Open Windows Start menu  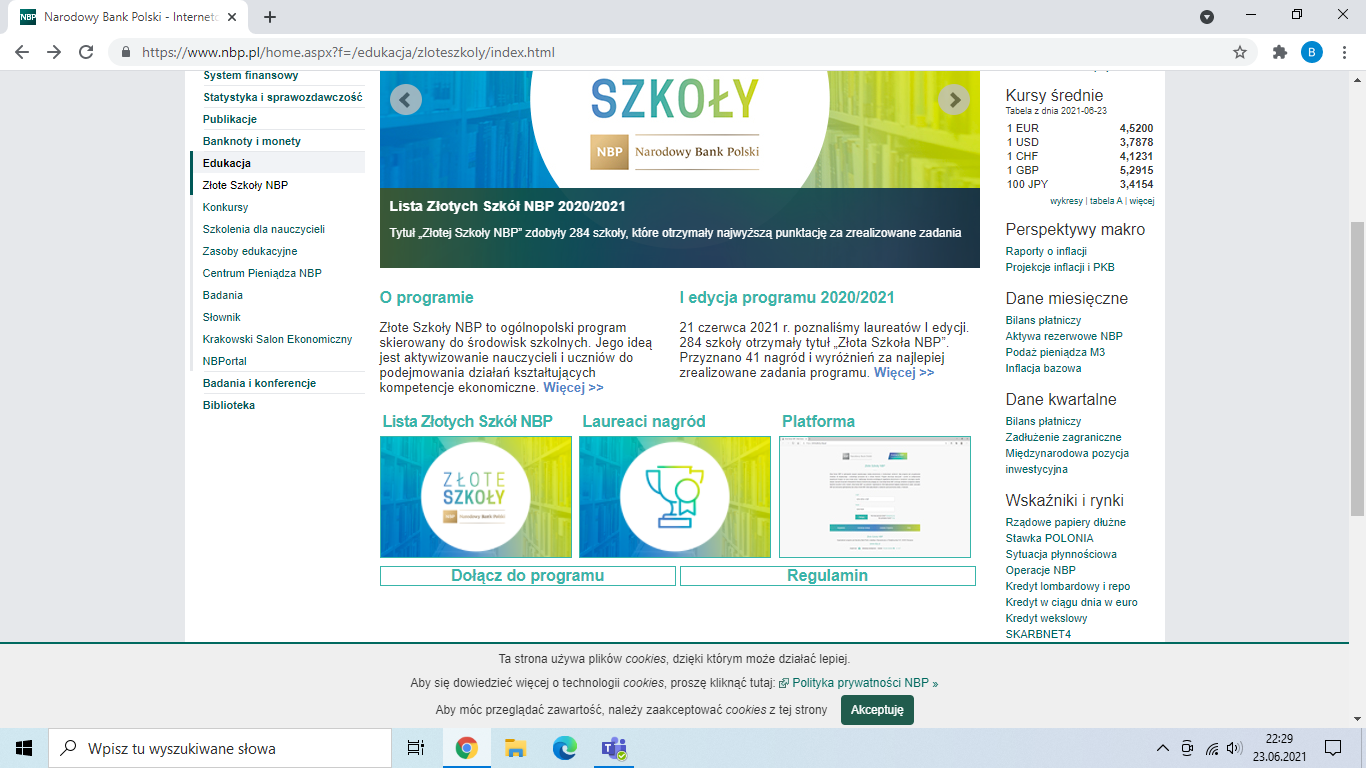coord(24,748)
